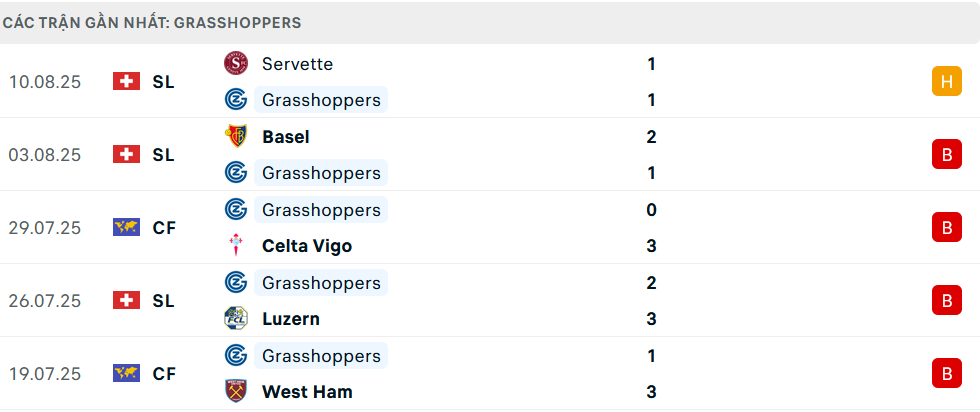Screen dimensions: 980x412
Task: Click red B badge for Luzern match
Action: point(945,301)
